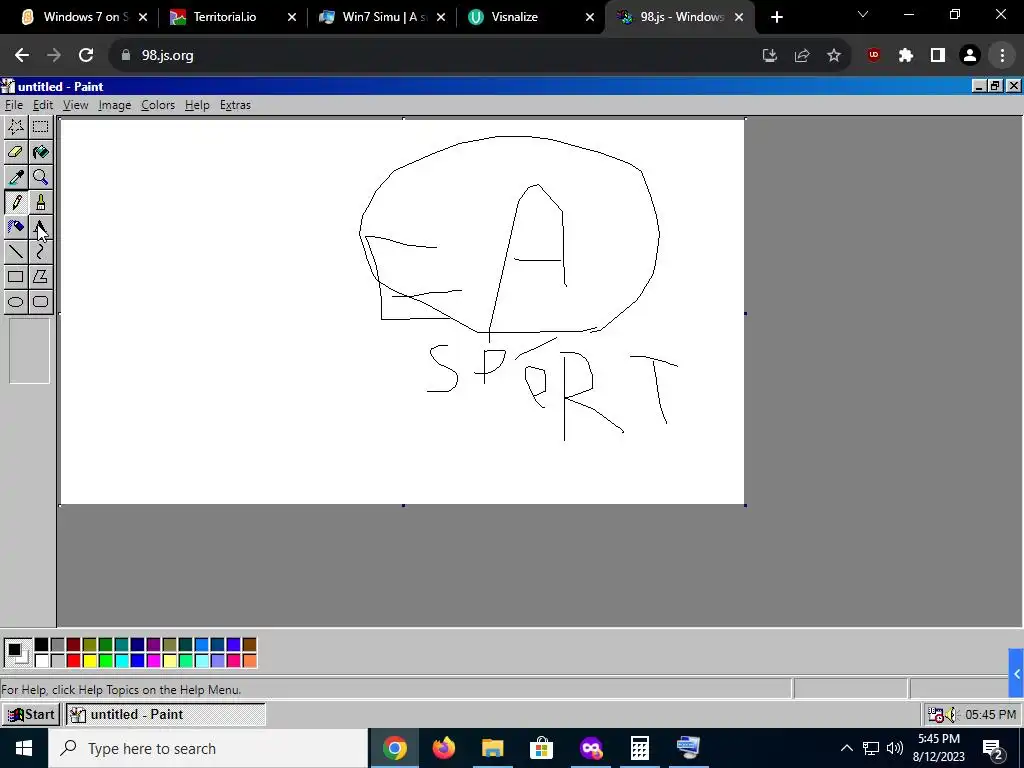Go back using the browser back arrow
Image resolution: width=1024 pixels, height=768 pixels.
22,55
